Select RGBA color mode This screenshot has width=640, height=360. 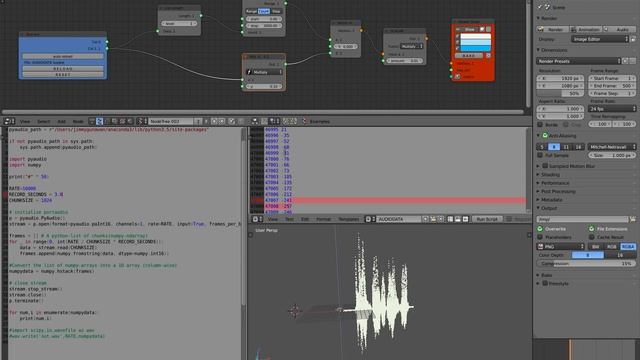click(x=628, y=247)
